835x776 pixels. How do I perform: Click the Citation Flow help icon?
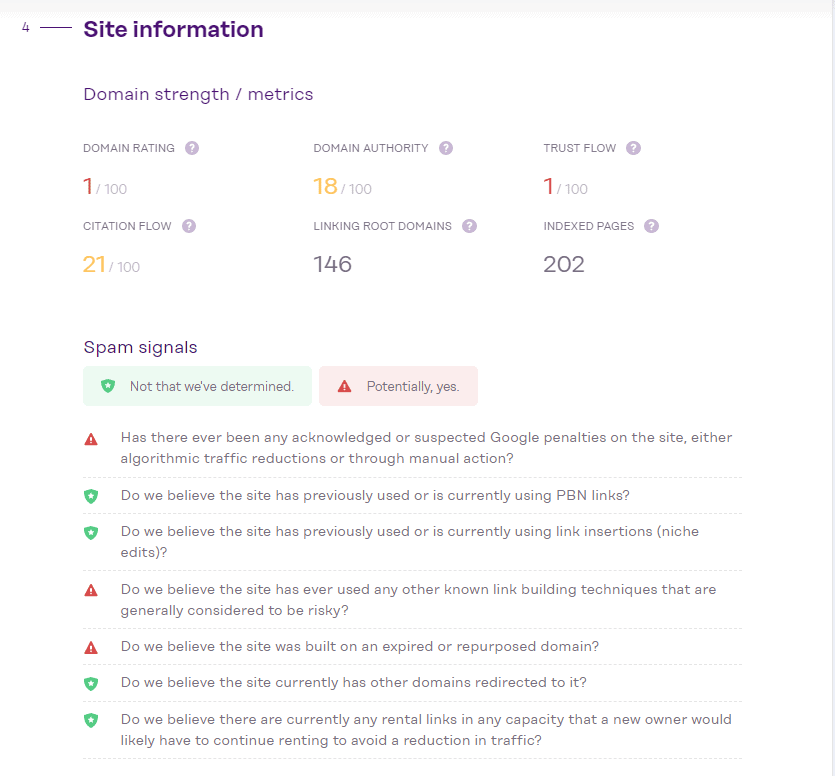coord(189,226)
